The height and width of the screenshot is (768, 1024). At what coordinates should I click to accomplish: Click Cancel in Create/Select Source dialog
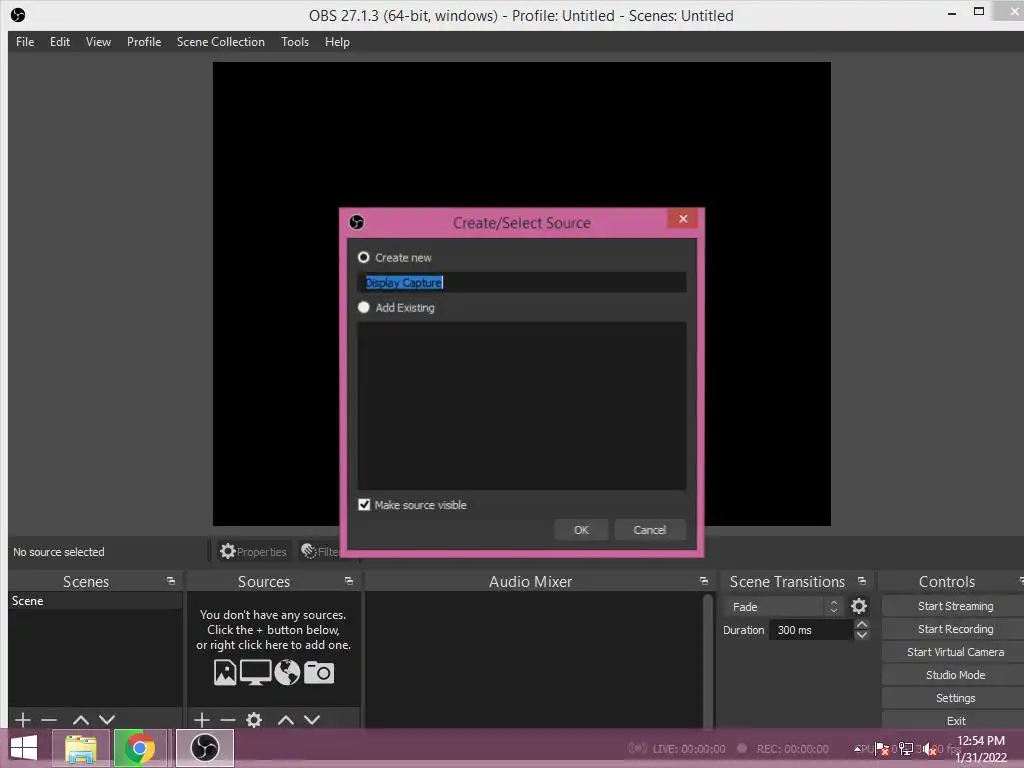pyautogui.click(x=650, y=530)
